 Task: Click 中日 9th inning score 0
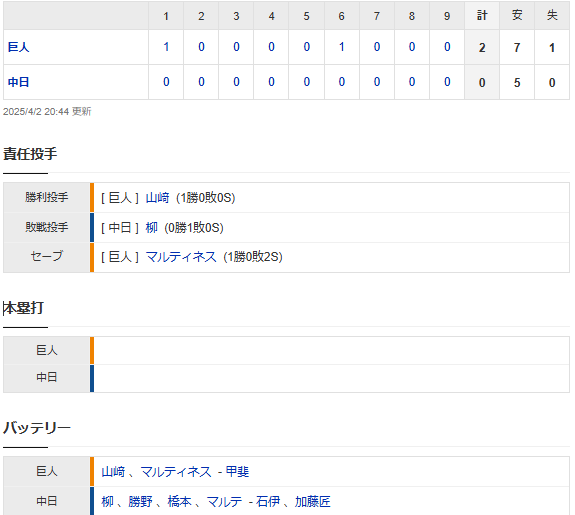(447, 82)
